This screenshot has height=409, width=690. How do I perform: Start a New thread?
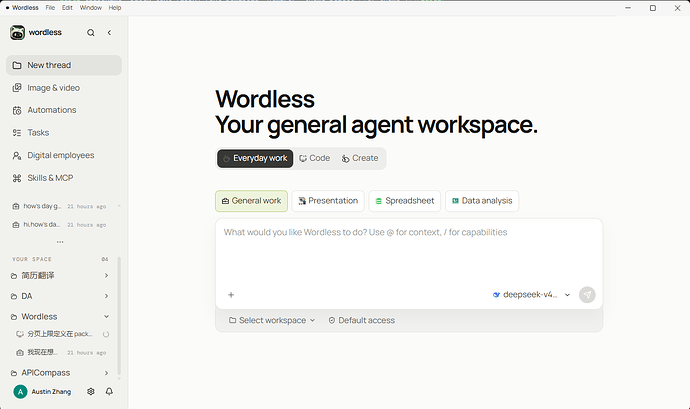(x=64, y=65)
